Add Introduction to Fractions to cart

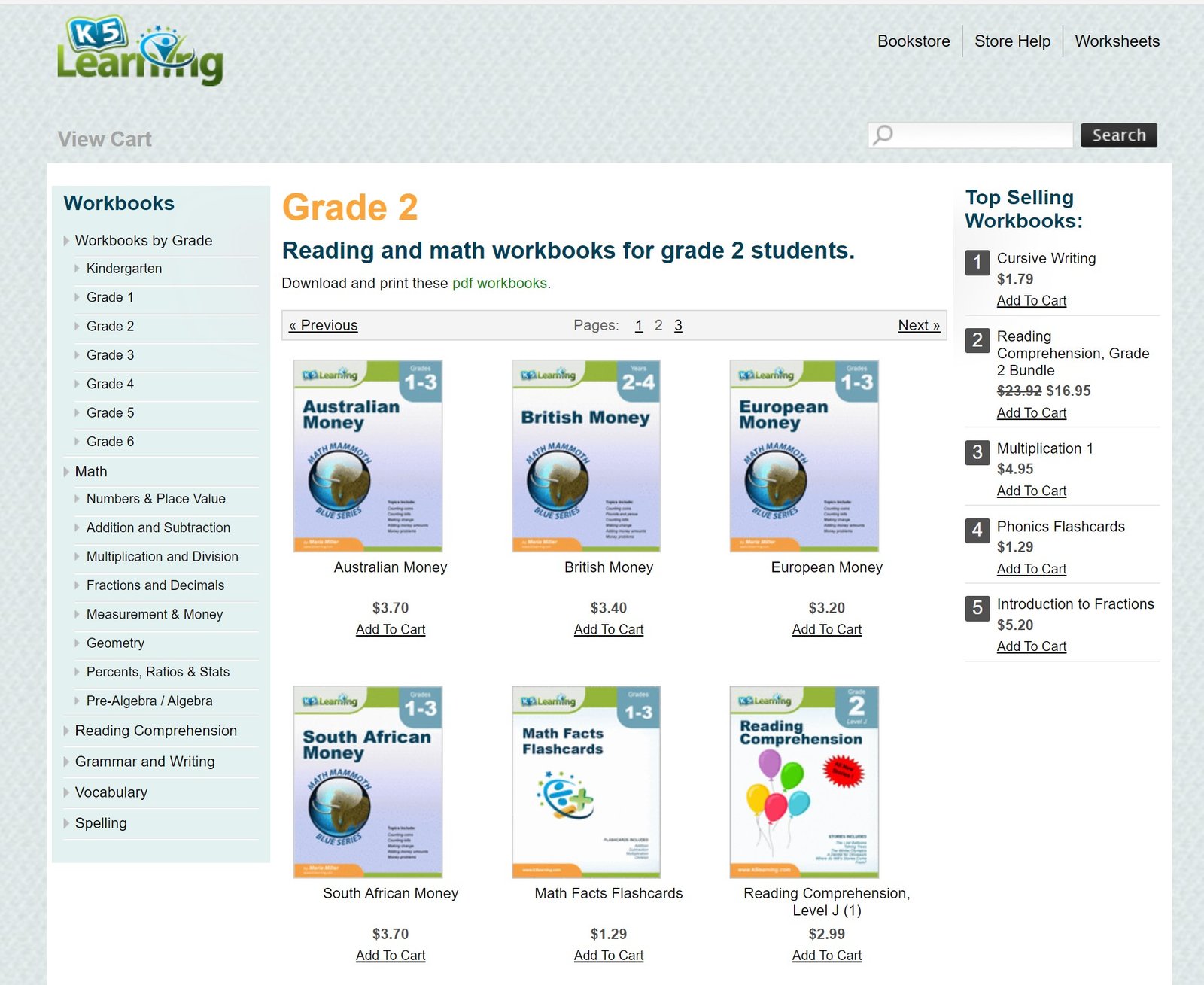tap(1032, 647)
